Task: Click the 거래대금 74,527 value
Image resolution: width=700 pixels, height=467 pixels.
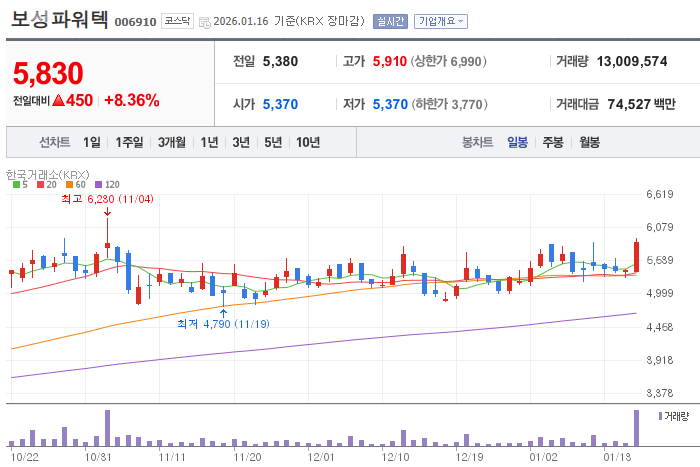Action: [x=629, y=104]
